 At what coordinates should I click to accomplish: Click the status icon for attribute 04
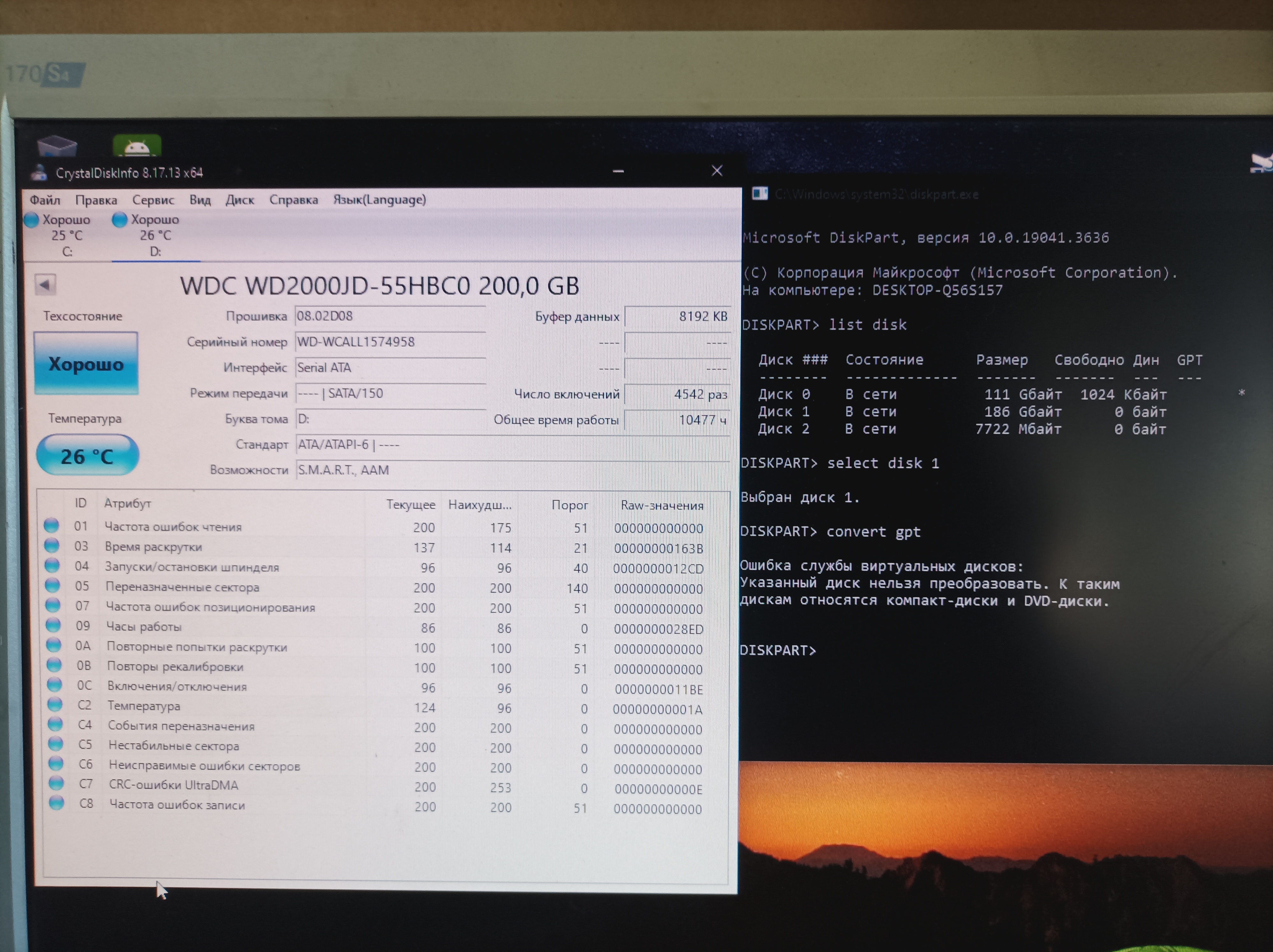[x=53, y=565]
